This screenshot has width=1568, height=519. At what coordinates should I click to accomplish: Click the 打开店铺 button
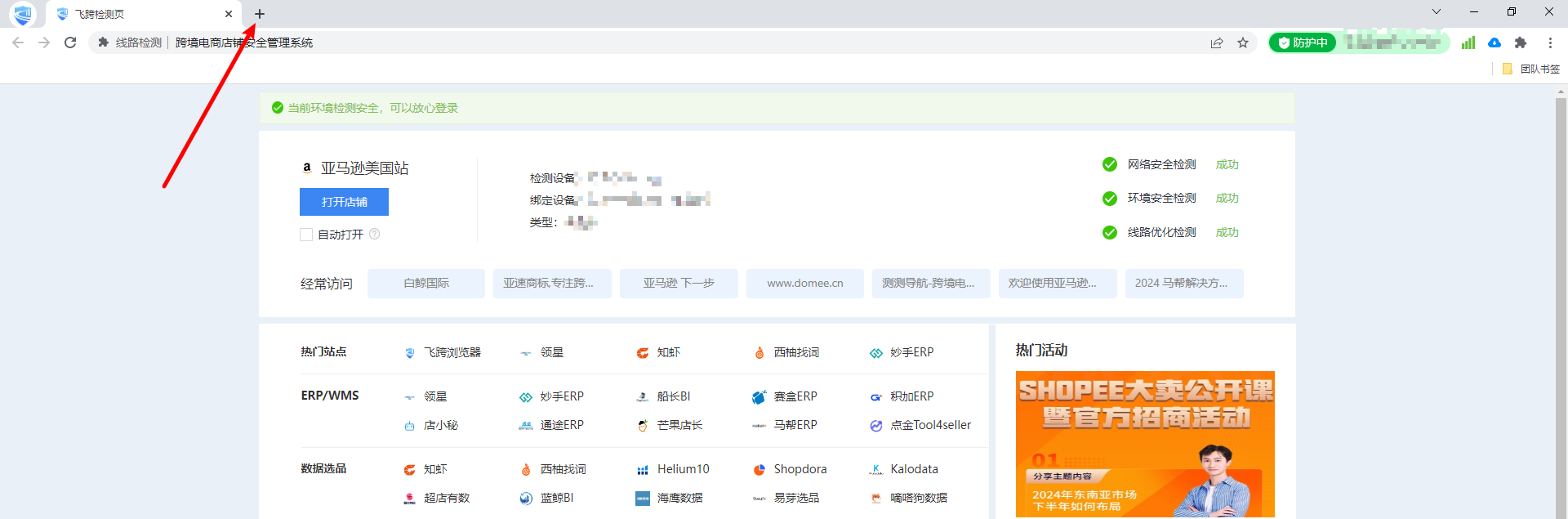(x=344, y=202)
